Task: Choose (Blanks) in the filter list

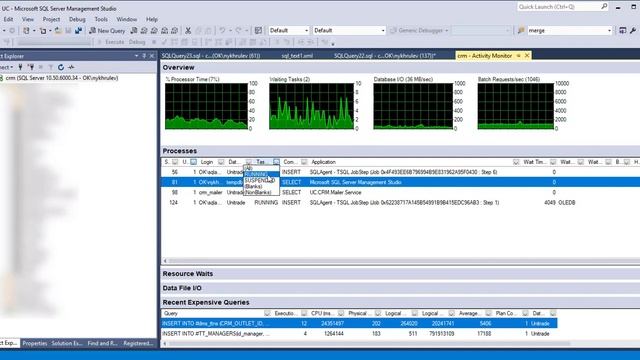Action: point(261,186)
